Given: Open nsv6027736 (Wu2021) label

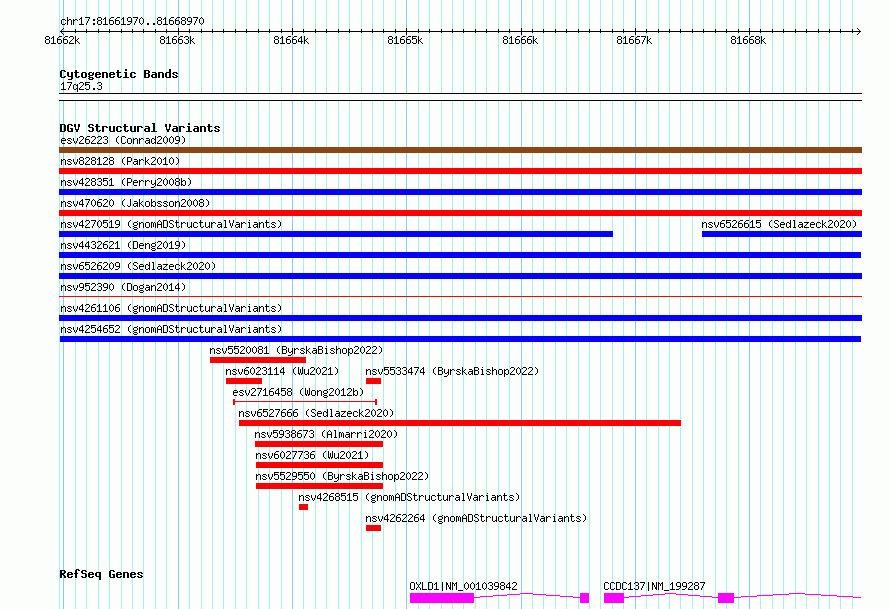Looking at the screenshot, I should 312,455.
